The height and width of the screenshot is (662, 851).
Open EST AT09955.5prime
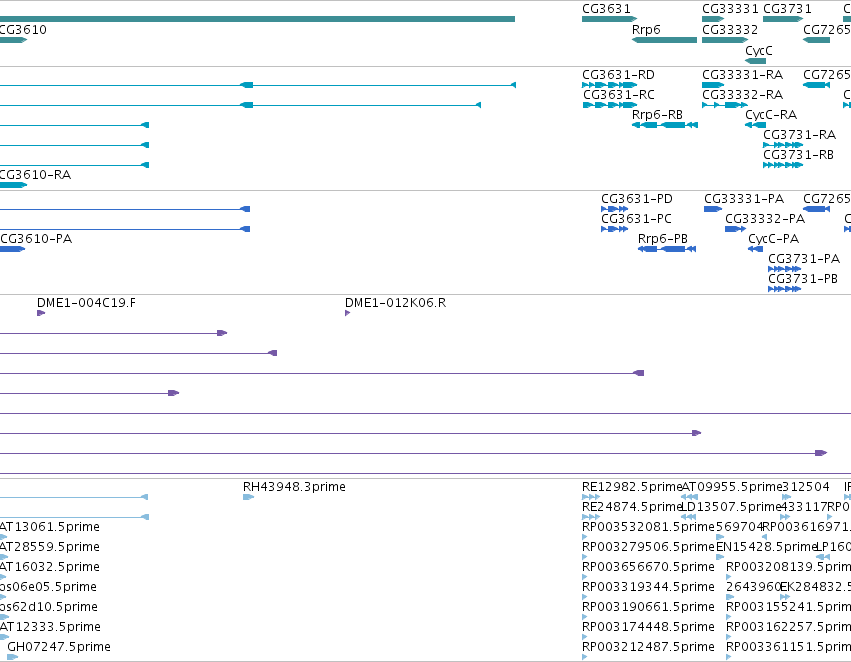click(732, 487)
